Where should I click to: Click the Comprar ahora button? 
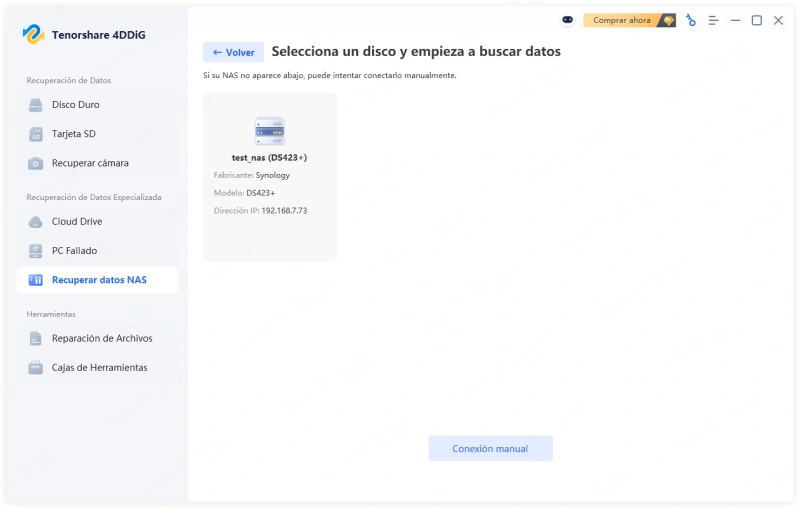tap(630, 20)
